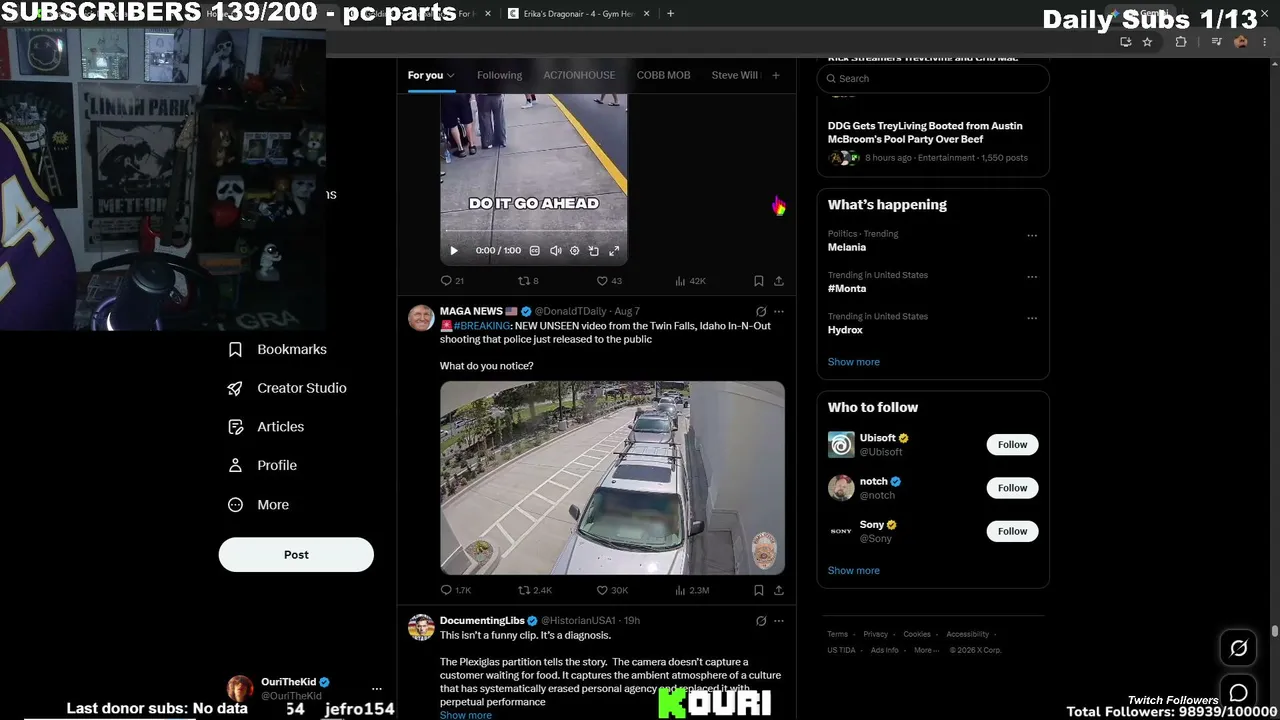Screen dimensions: 1280x720
Task: Open the floating messages chat button
Action: pyautogui.click(x=1238, y=692)
